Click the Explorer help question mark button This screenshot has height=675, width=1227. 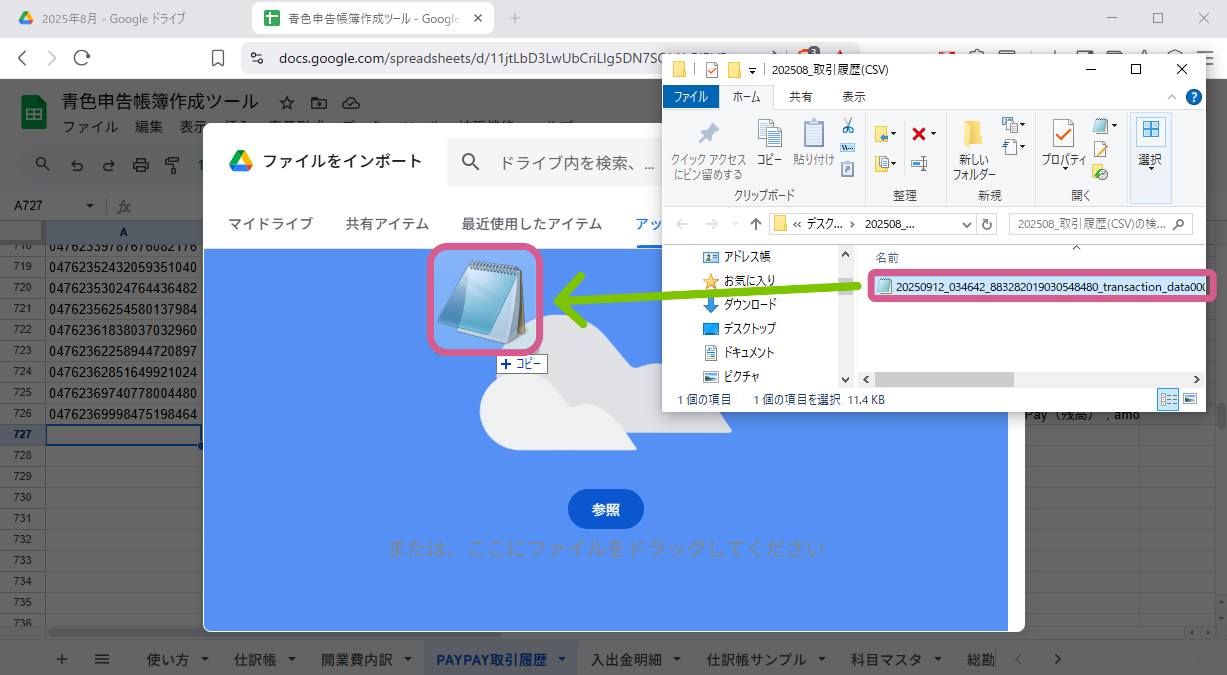[x=1195, y=97]
